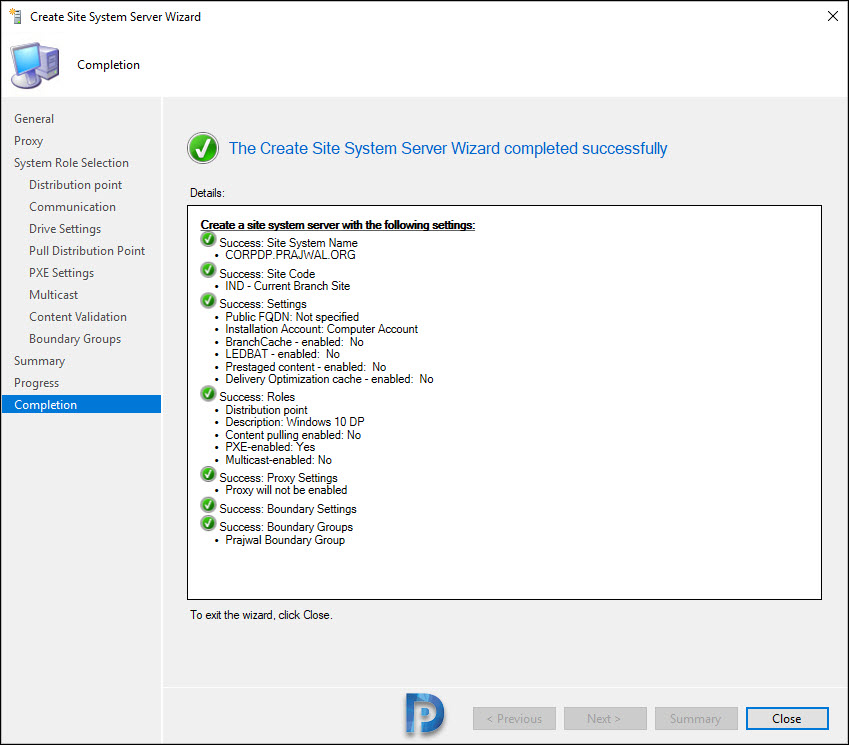The width and height of the screenshot is (849, 745).
Task: Click the large green success checkmark icon
Action: click(x=203, y=148)
